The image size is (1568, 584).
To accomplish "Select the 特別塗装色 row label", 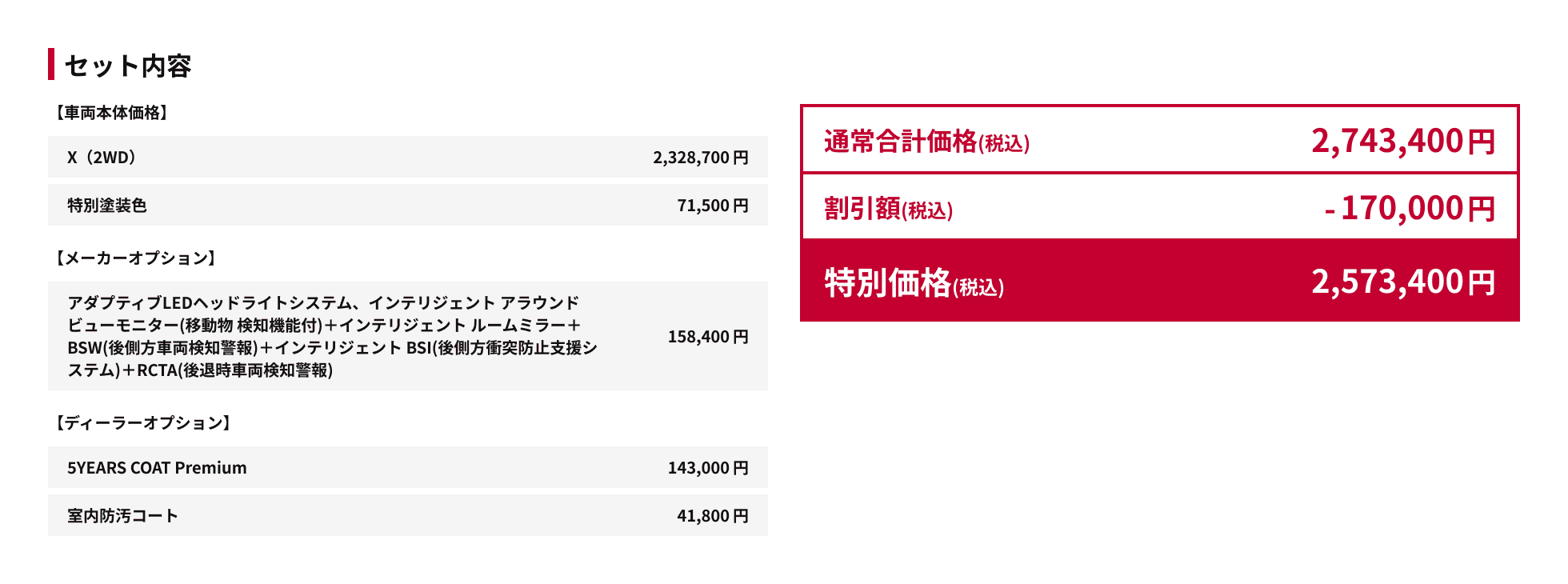I will (107, 206).
